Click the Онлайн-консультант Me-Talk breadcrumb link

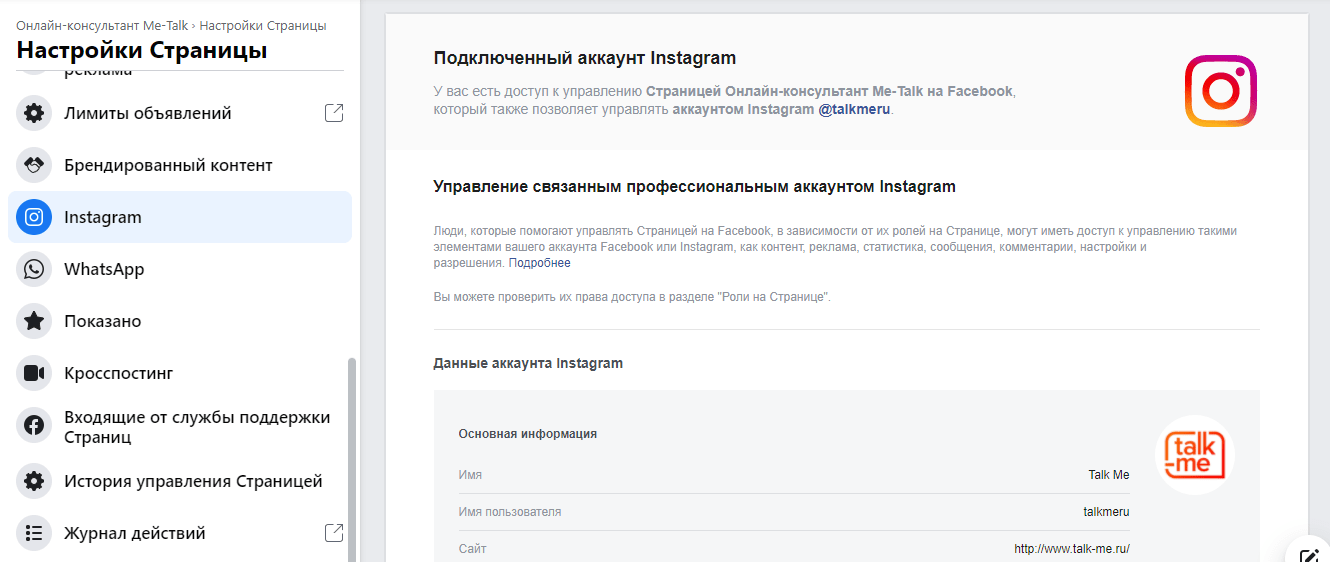(x=102, y=25)
